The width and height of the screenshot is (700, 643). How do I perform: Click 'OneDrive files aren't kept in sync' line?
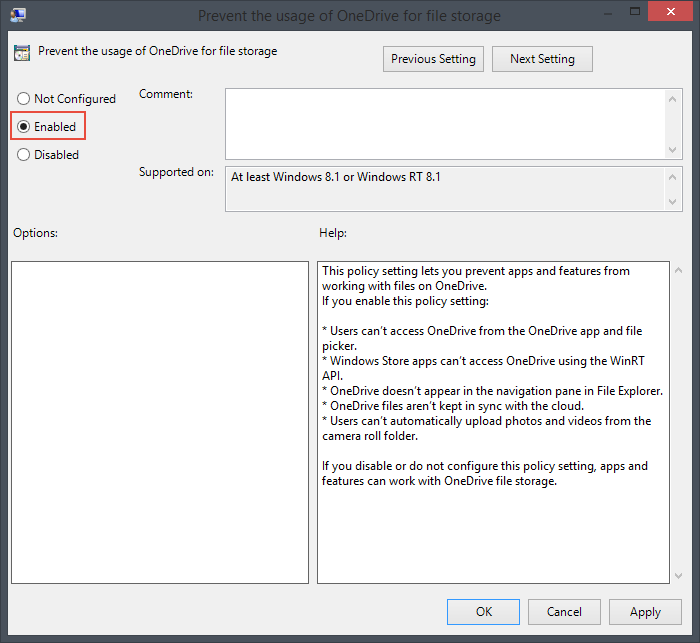(x=453, y=406)
